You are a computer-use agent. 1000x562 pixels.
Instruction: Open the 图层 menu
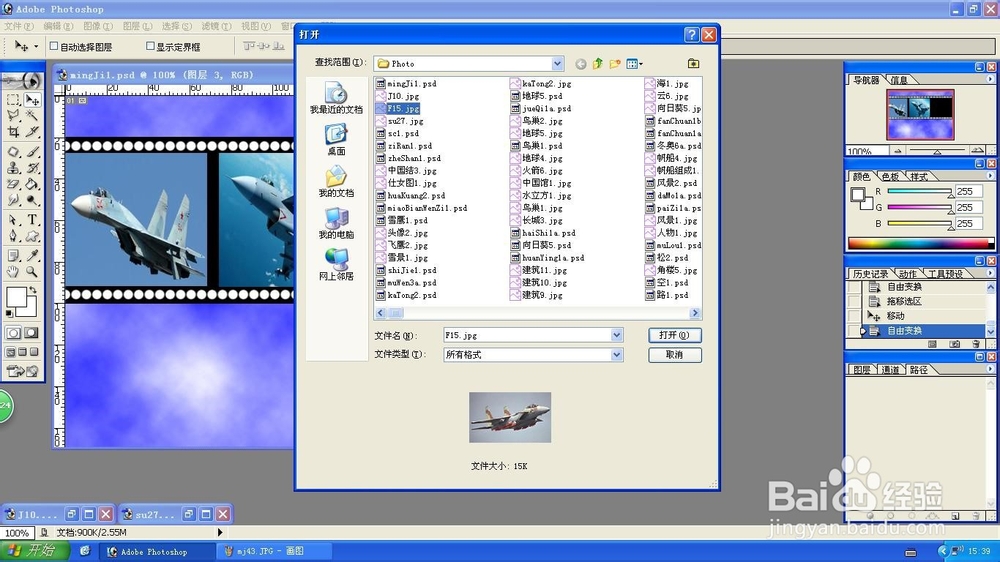click(137, 26)
